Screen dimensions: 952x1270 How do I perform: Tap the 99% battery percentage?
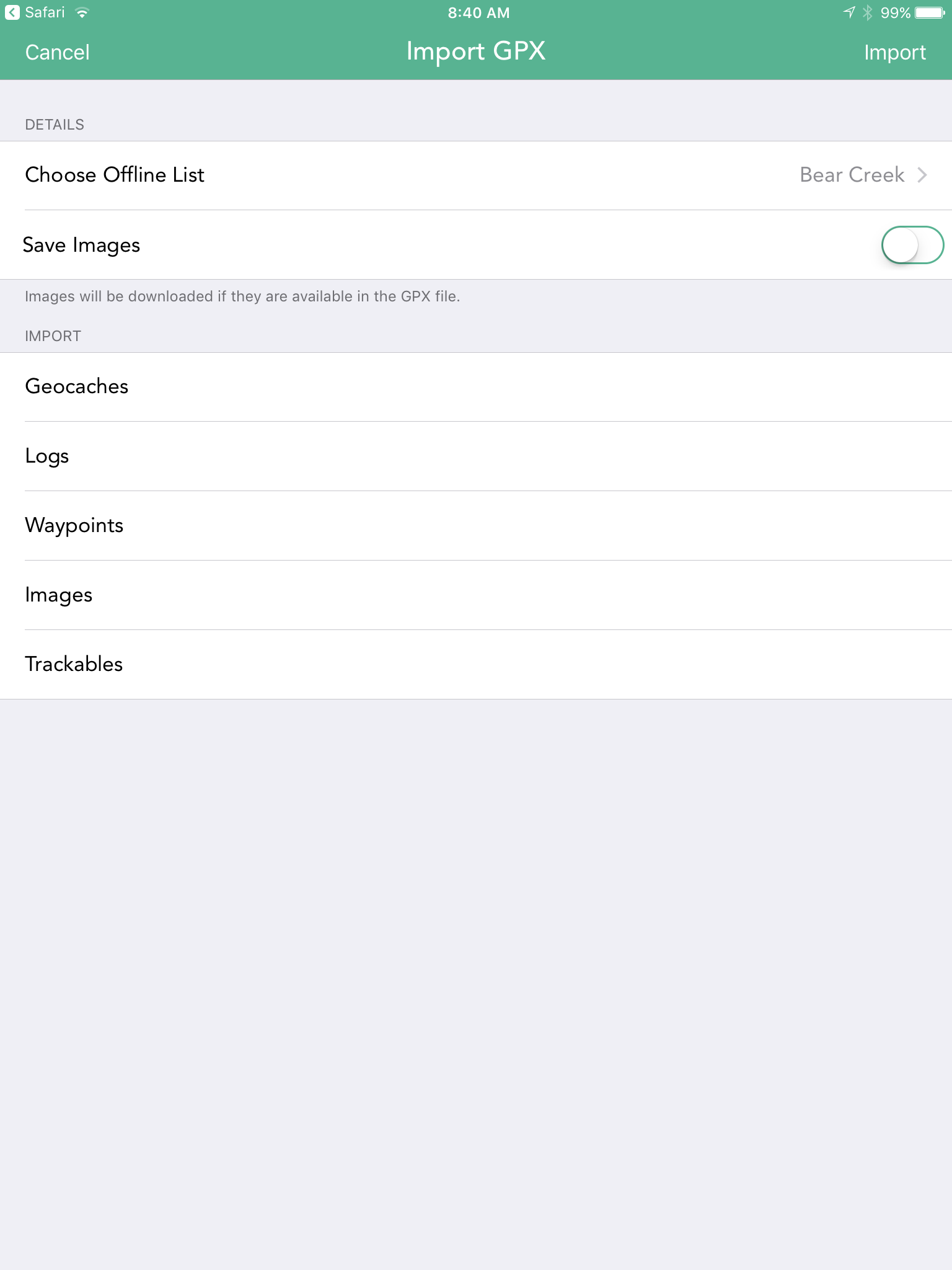[895, 13]
